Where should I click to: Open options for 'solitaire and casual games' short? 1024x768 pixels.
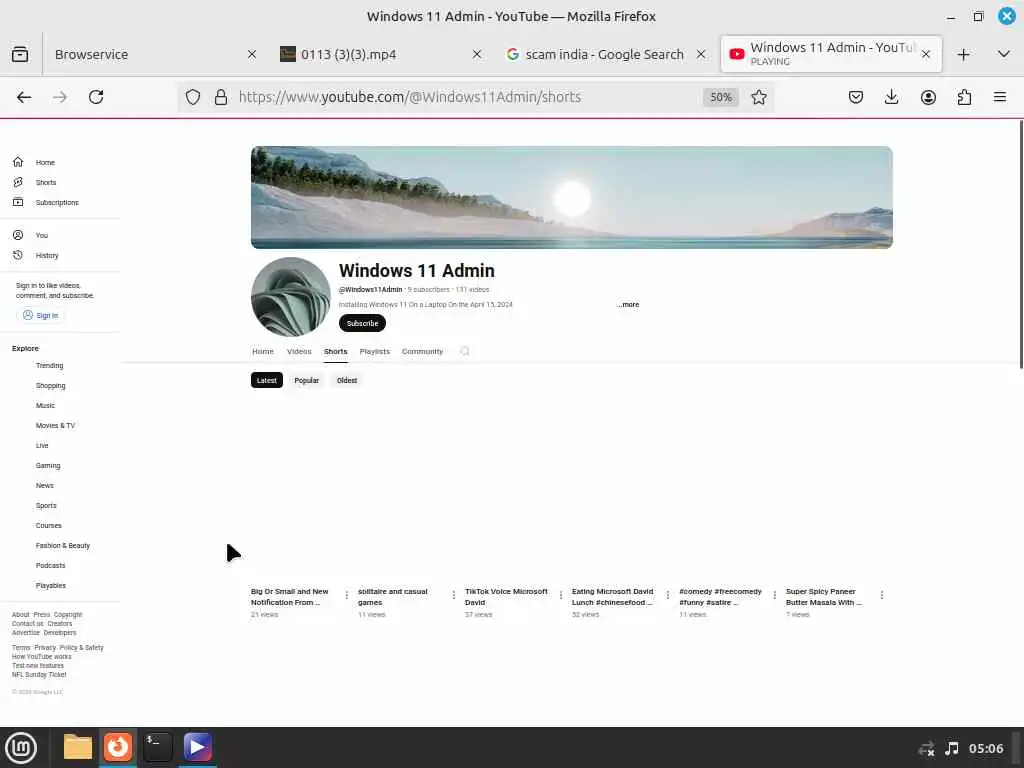point(453,595)
